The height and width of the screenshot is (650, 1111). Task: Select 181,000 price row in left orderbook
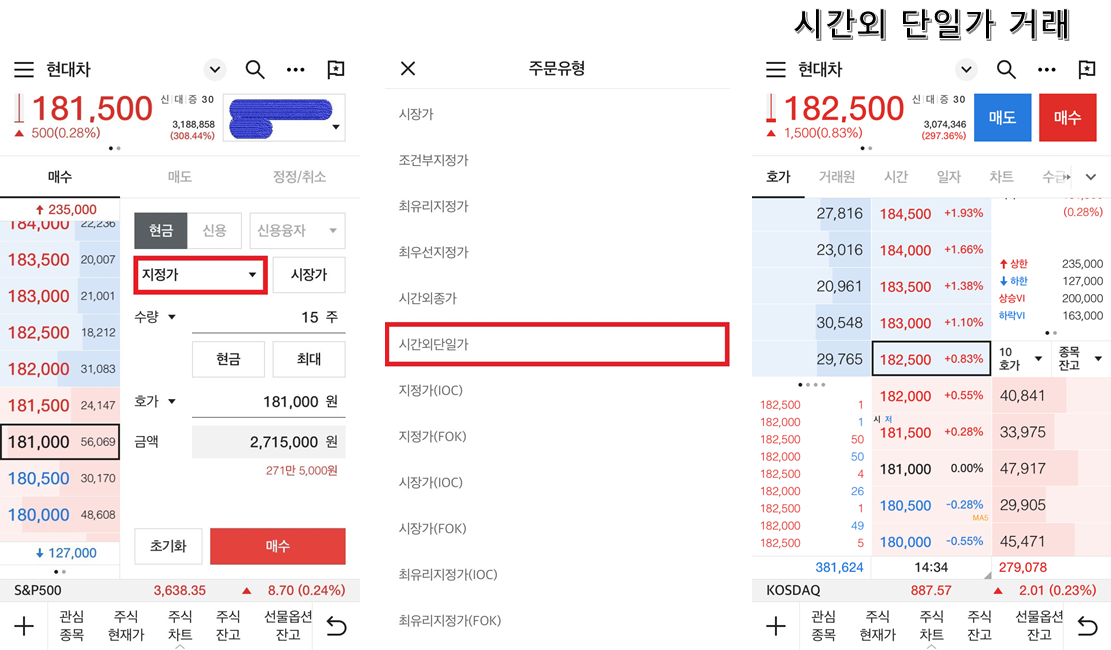(60, 442)
